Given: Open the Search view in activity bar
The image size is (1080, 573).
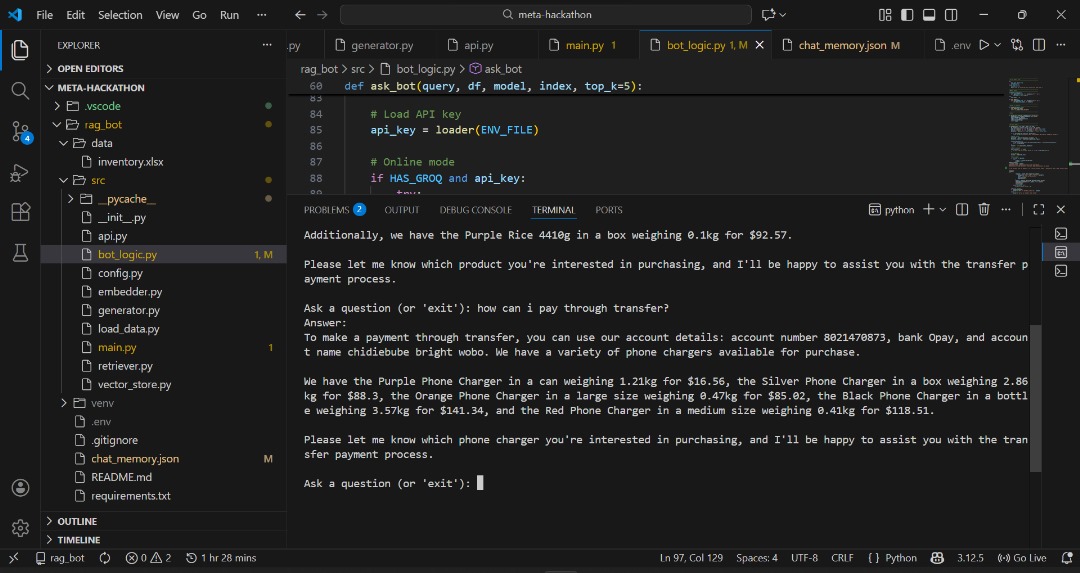Looking at the screenshot, I should [20, 90].
